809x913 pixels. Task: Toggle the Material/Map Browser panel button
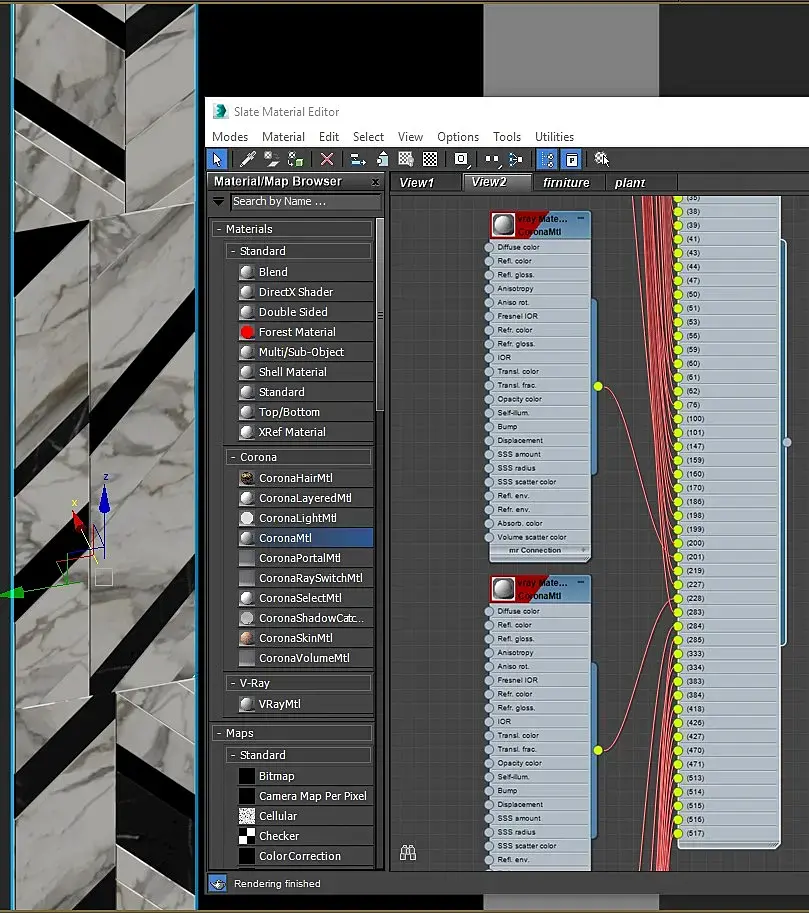tap(547, 159)
